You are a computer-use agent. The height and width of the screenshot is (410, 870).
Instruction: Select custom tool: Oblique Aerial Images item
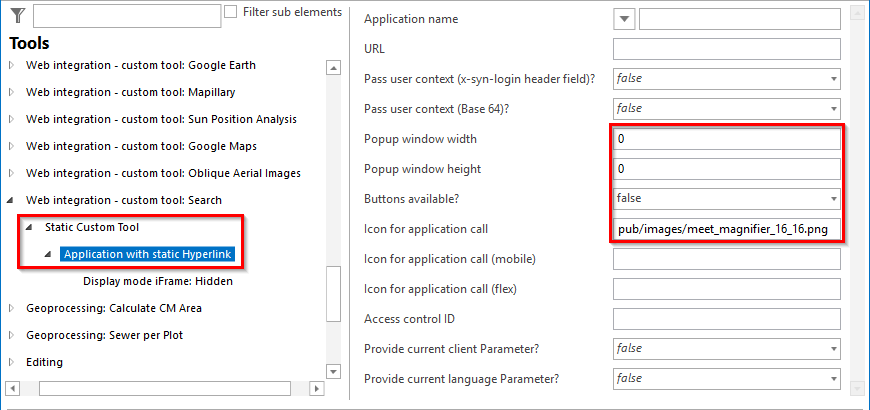(164, 173)
